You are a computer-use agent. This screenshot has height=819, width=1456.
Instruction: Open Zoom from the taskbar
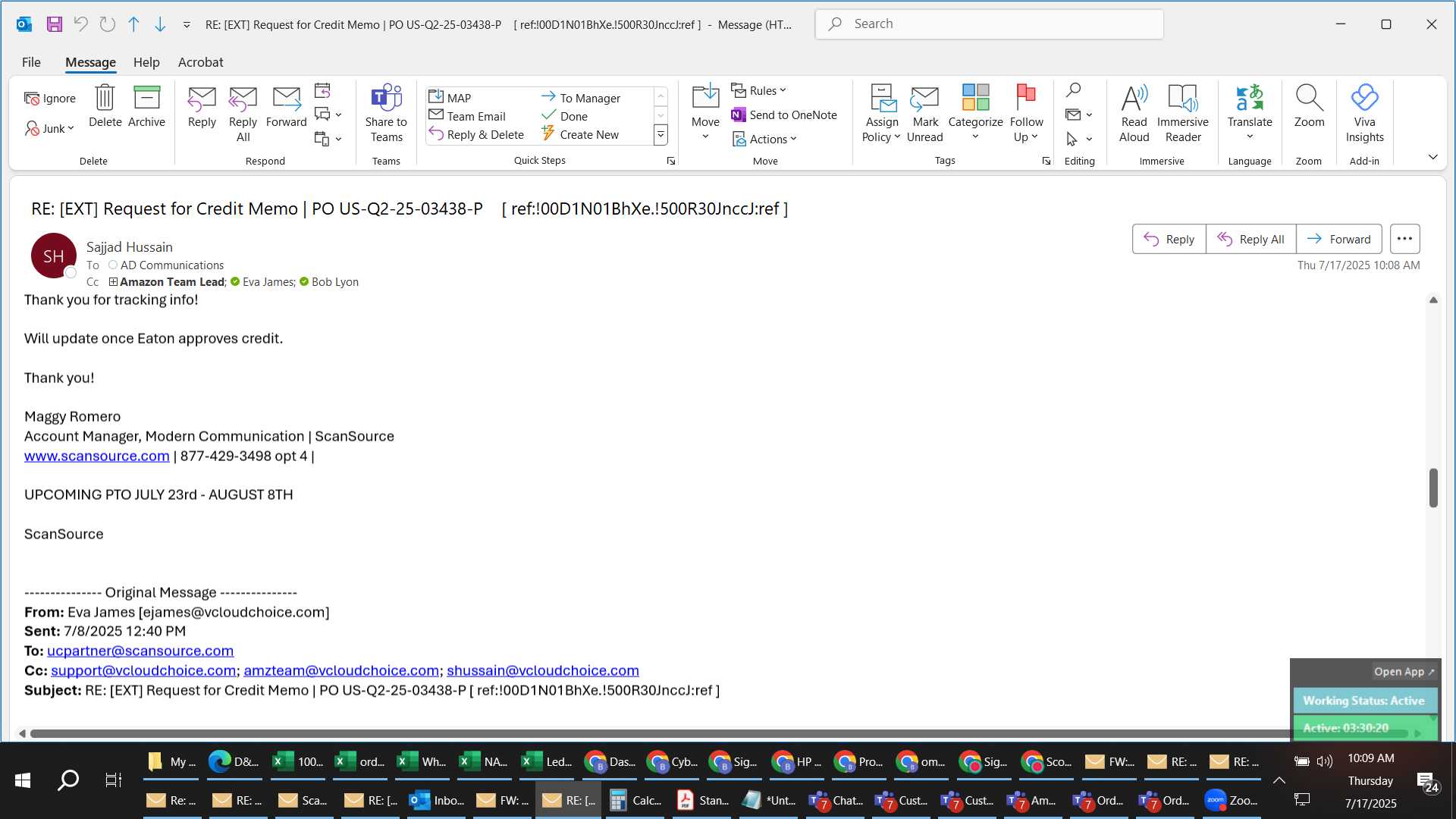[x=1232, y=800]
